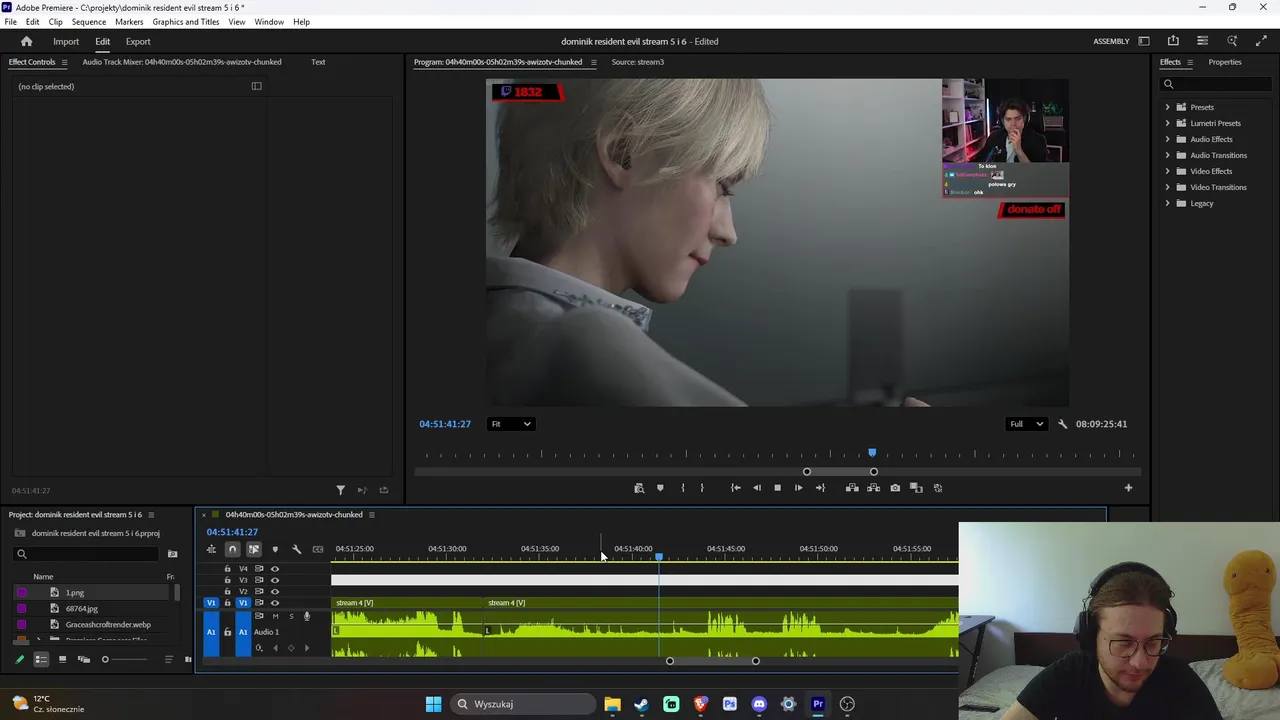Switch to the Export workspace
Image resolution: width=1280 pixels, height=720 pixels.
[x=138, y=41]
